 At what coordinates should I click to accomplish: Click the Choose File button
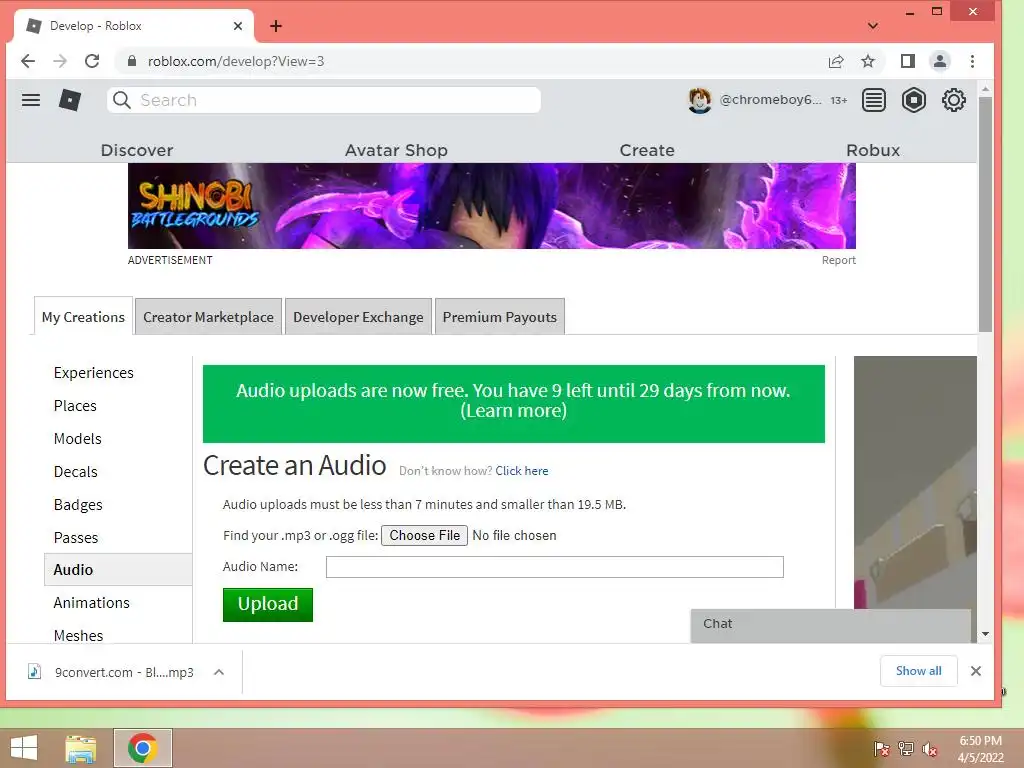pos(424,536)
